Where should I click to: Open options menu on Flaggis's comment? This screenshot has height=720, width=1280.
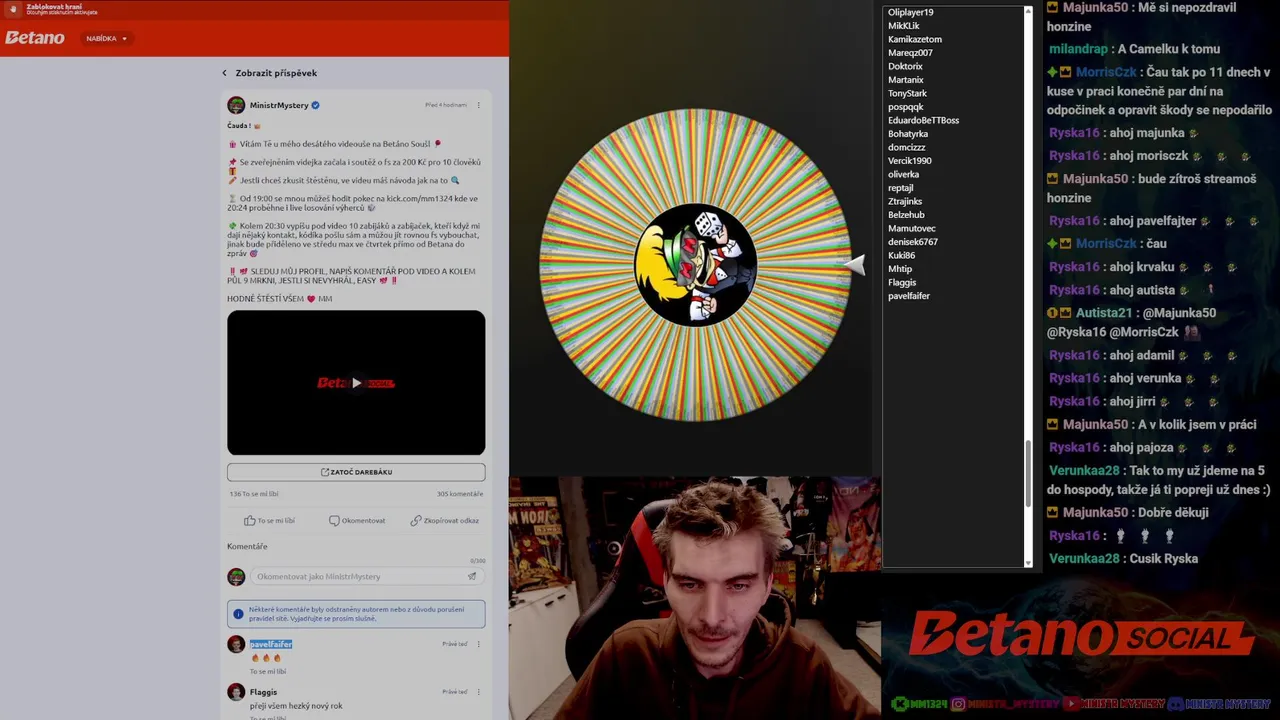tap(478, 692)
